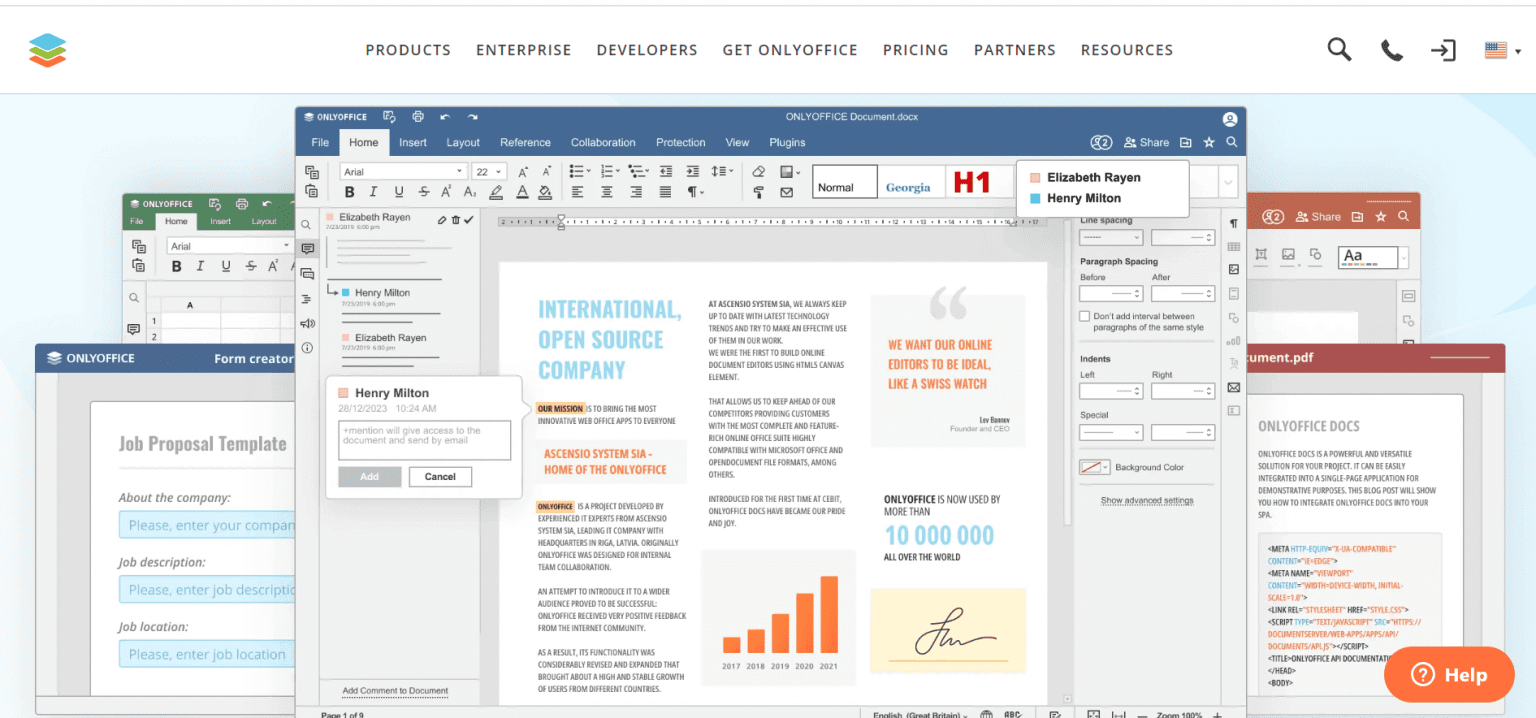Toggle underline formatting

(399, 192)
